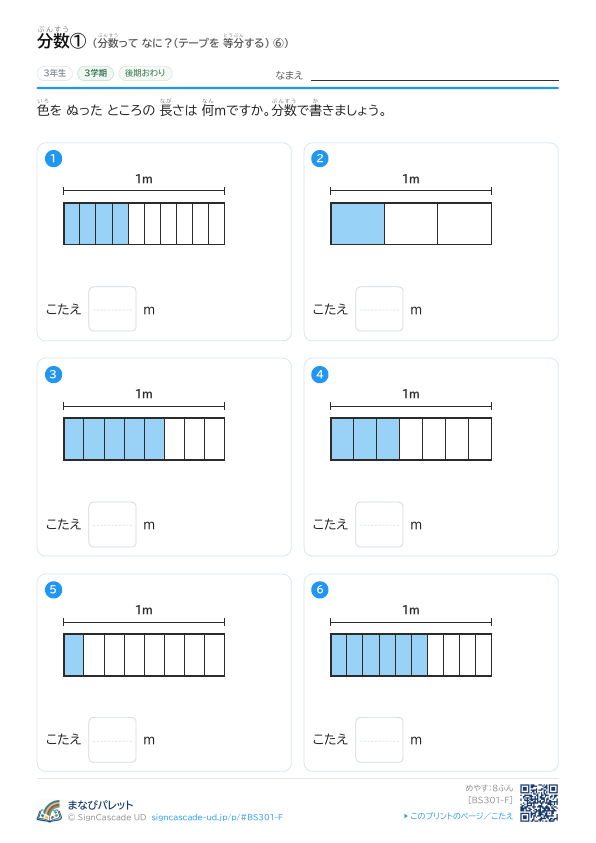Viewport: 596px width, 843px height.
Task: Open the このプリントのページ／こたえ link
Action: click(458, 816)
